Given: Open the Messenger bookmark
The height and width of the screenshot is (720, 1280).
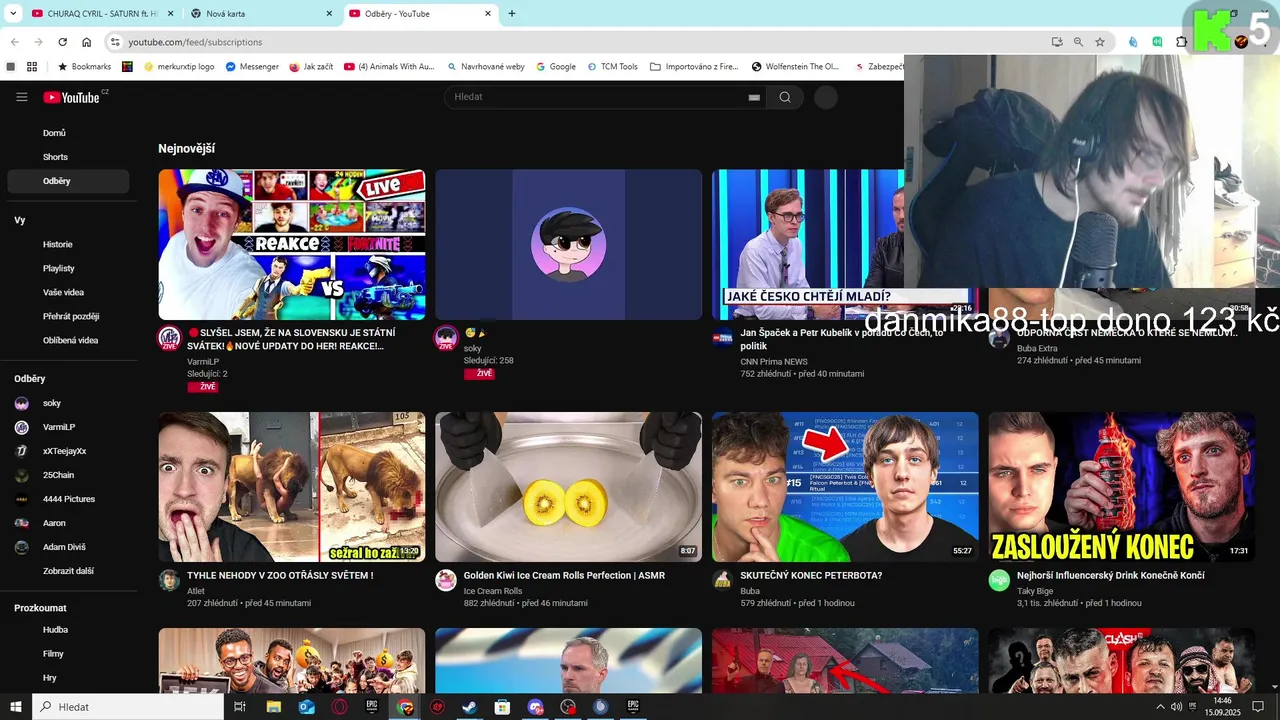Looking at the screenshot, I should 252,66.
